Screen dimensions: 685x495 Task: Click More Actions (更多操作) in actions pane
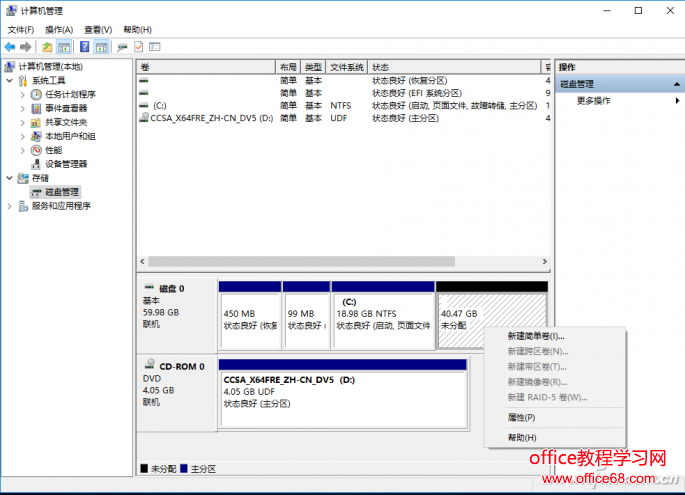(x=593, y=101)
